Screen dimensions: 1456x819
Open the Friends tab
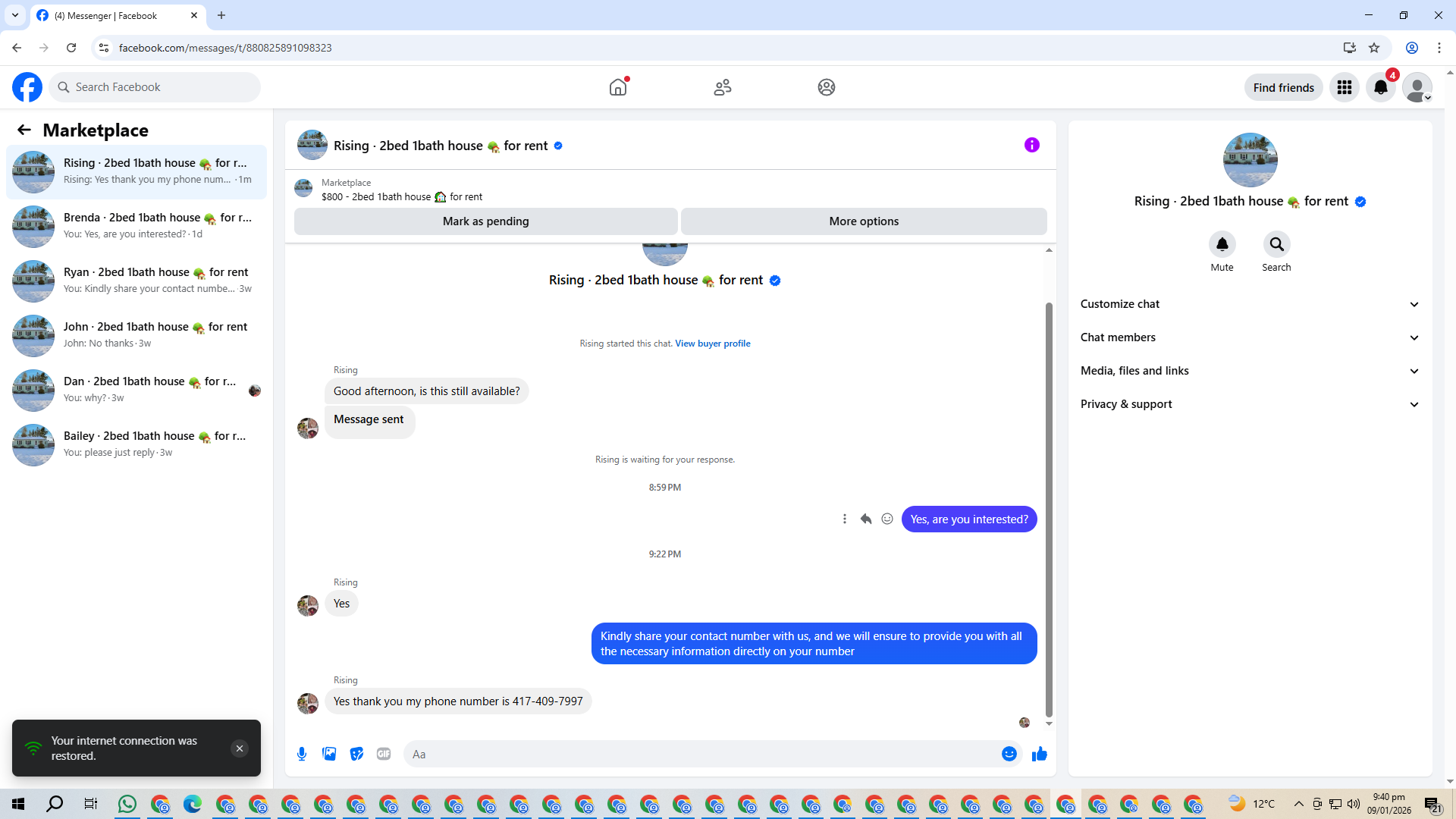tap(722, 88)
